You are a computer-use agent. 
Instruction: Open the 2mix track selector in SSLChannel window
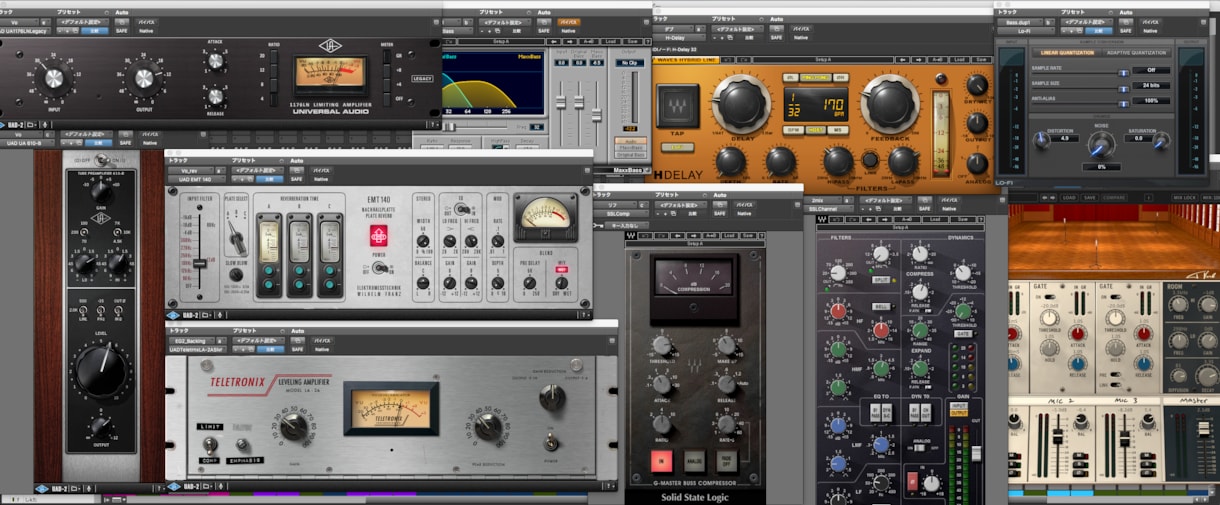coord(828,201)
